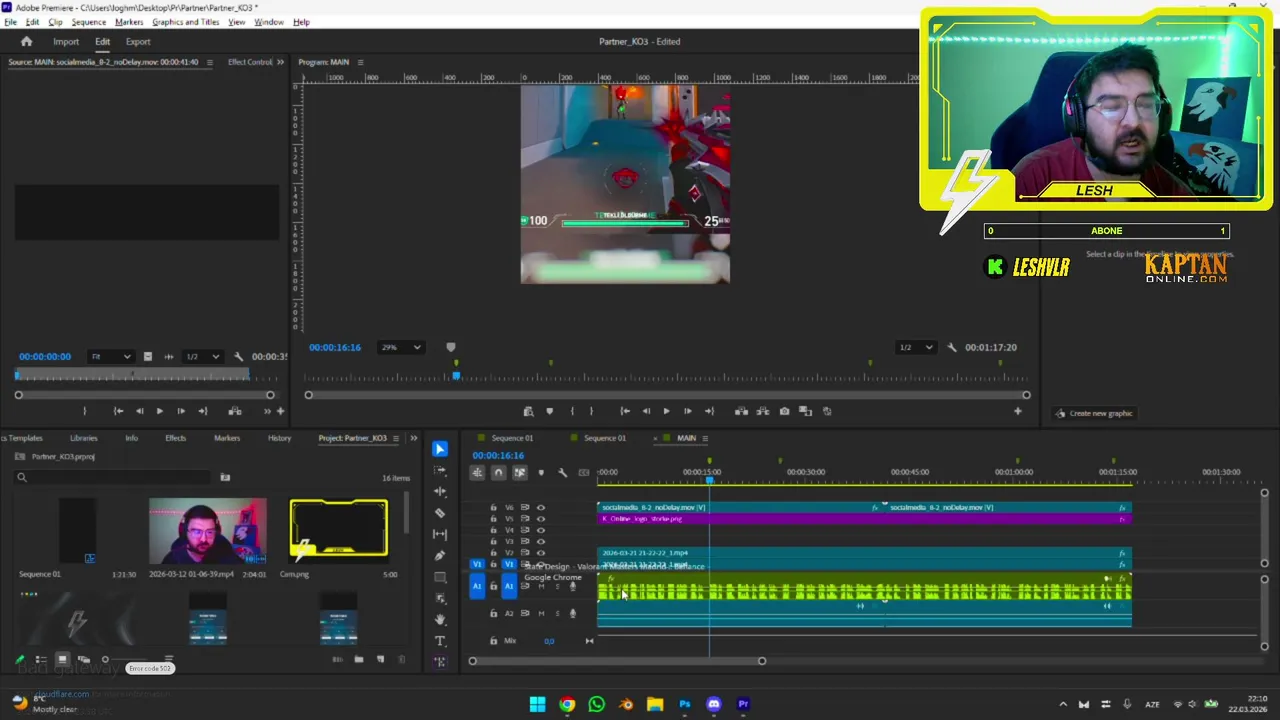
Task: Toggle V4 track output eye
Action: [x=541, y=530]
